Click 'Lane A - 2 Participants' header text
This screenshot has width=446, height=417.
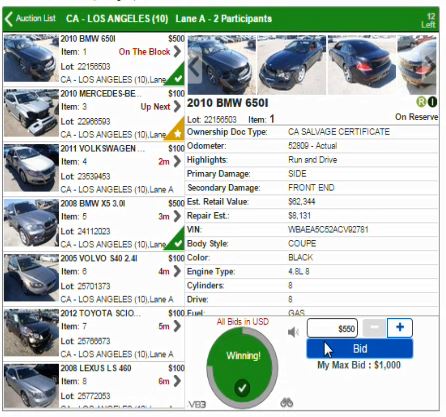click(x=224, y=19)
